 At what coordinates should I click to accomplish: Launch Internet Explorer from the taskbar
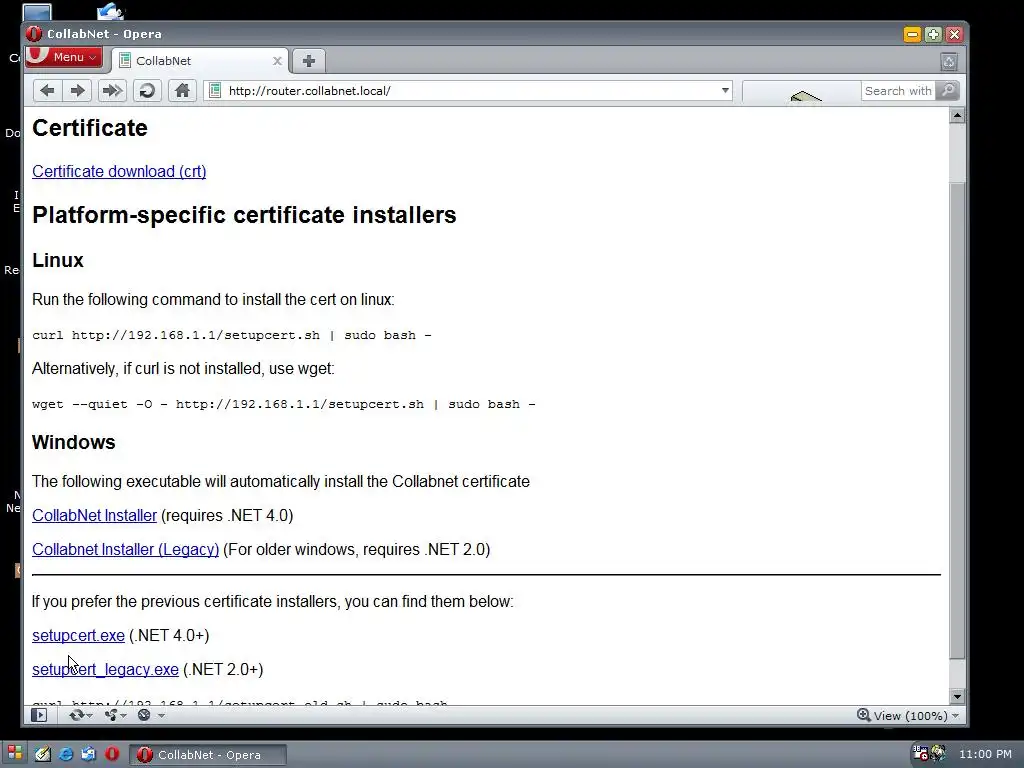[66, 754]
